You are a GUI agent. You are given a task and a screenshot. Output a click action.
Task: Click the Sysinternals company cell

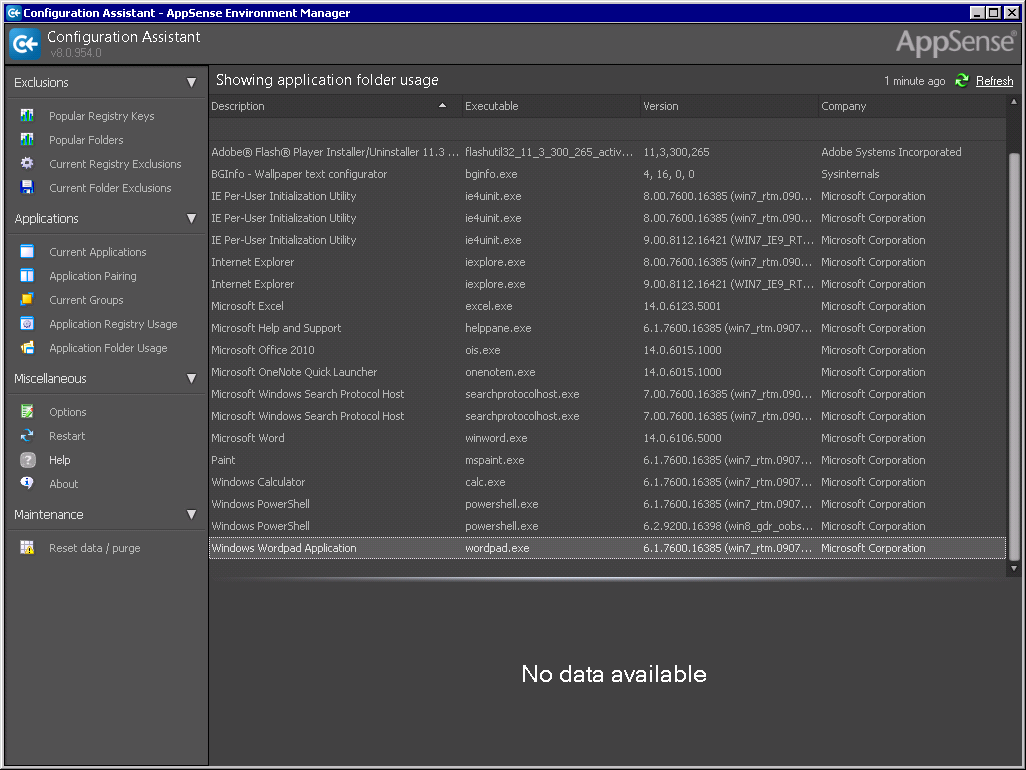coord(850,174)
